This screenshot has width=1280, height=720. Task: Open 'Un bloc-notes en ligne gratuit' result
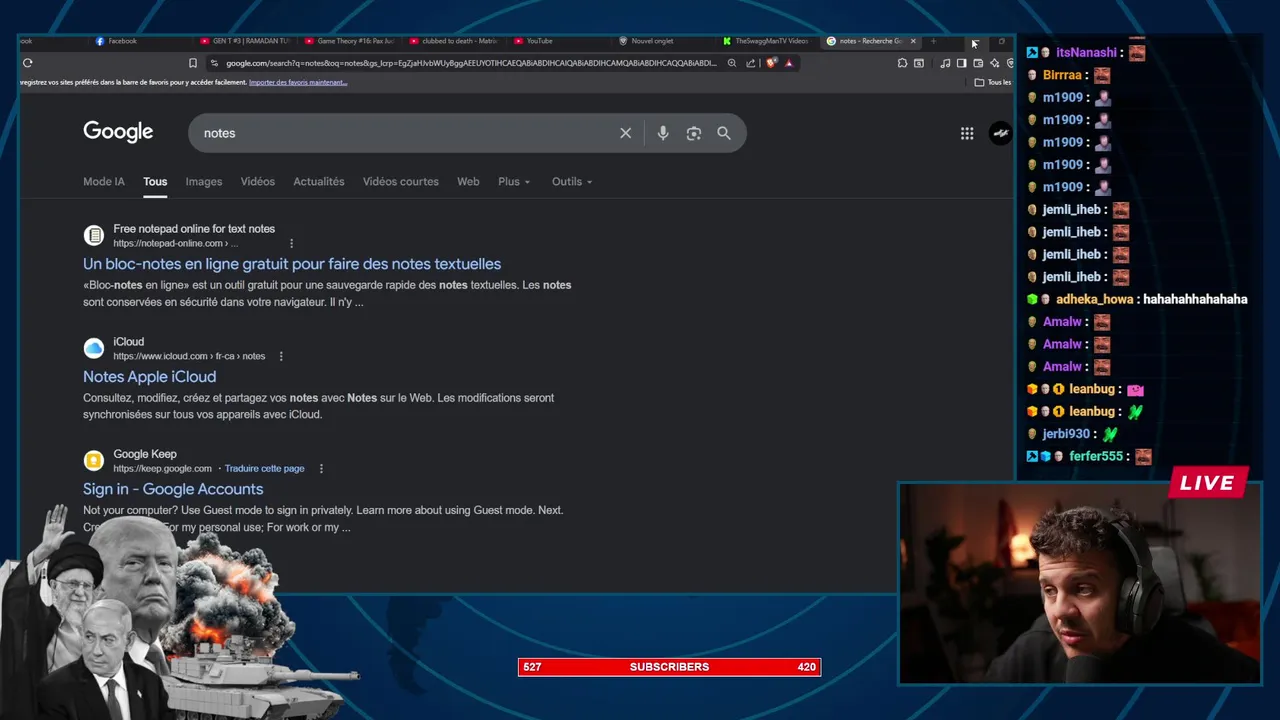point(292,264)
